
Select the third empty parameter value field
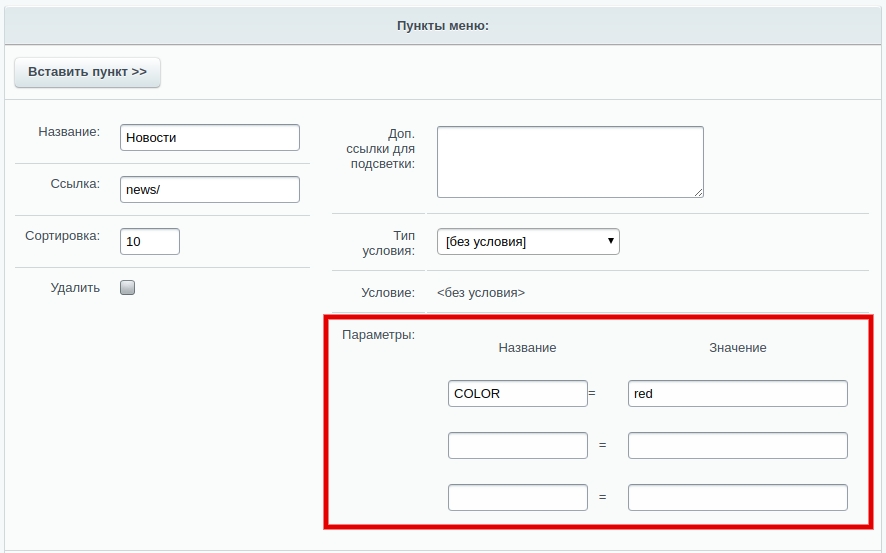tap(737, 497)
